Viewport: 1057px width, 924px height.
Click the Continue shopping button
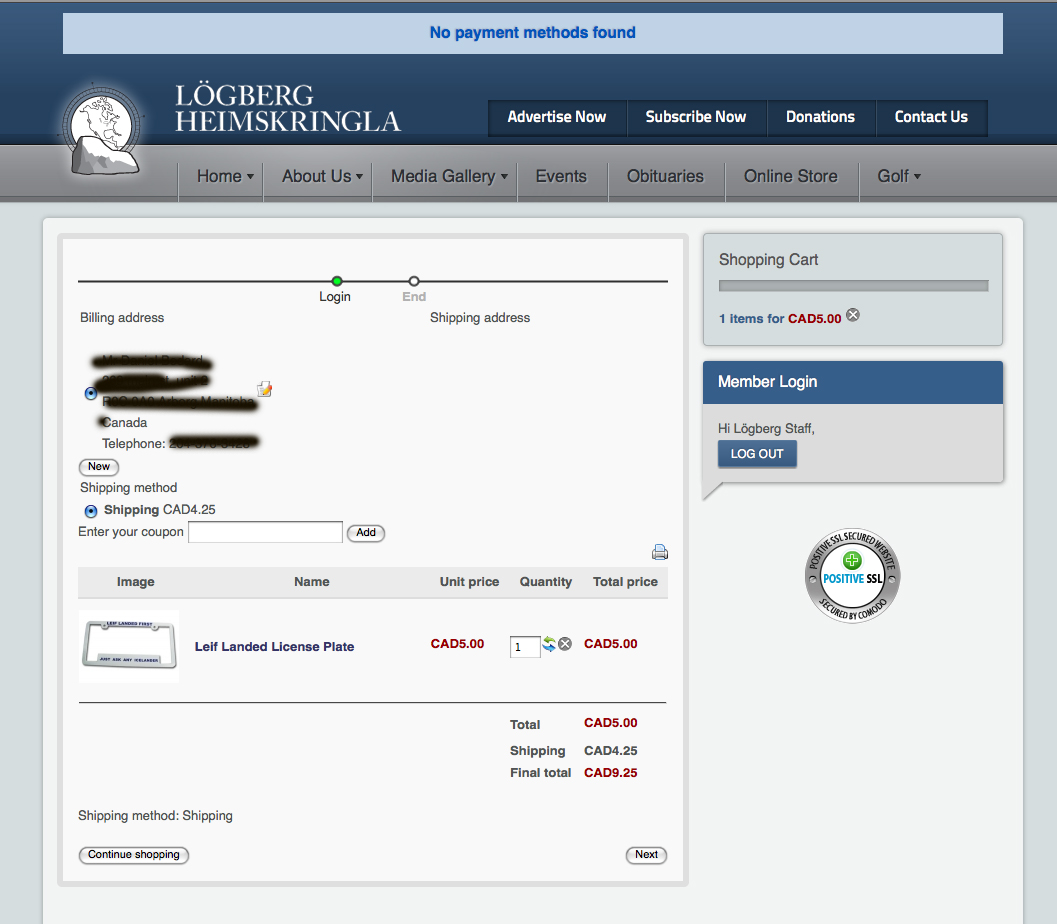click(134, 855)
